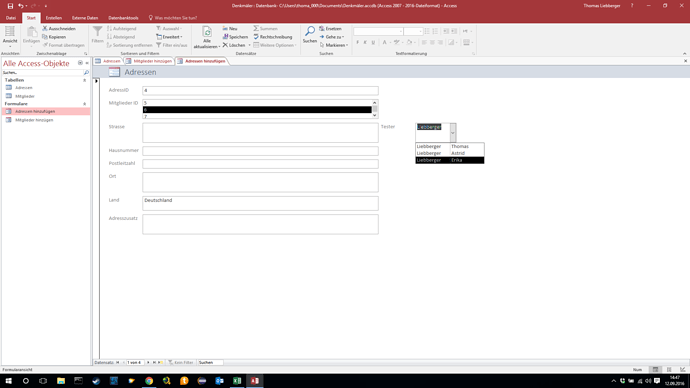The width and height of the screenshot is (690, 388).
Task: Click the Suchen magnifier icon in ribbon
Action: point(310,31)
